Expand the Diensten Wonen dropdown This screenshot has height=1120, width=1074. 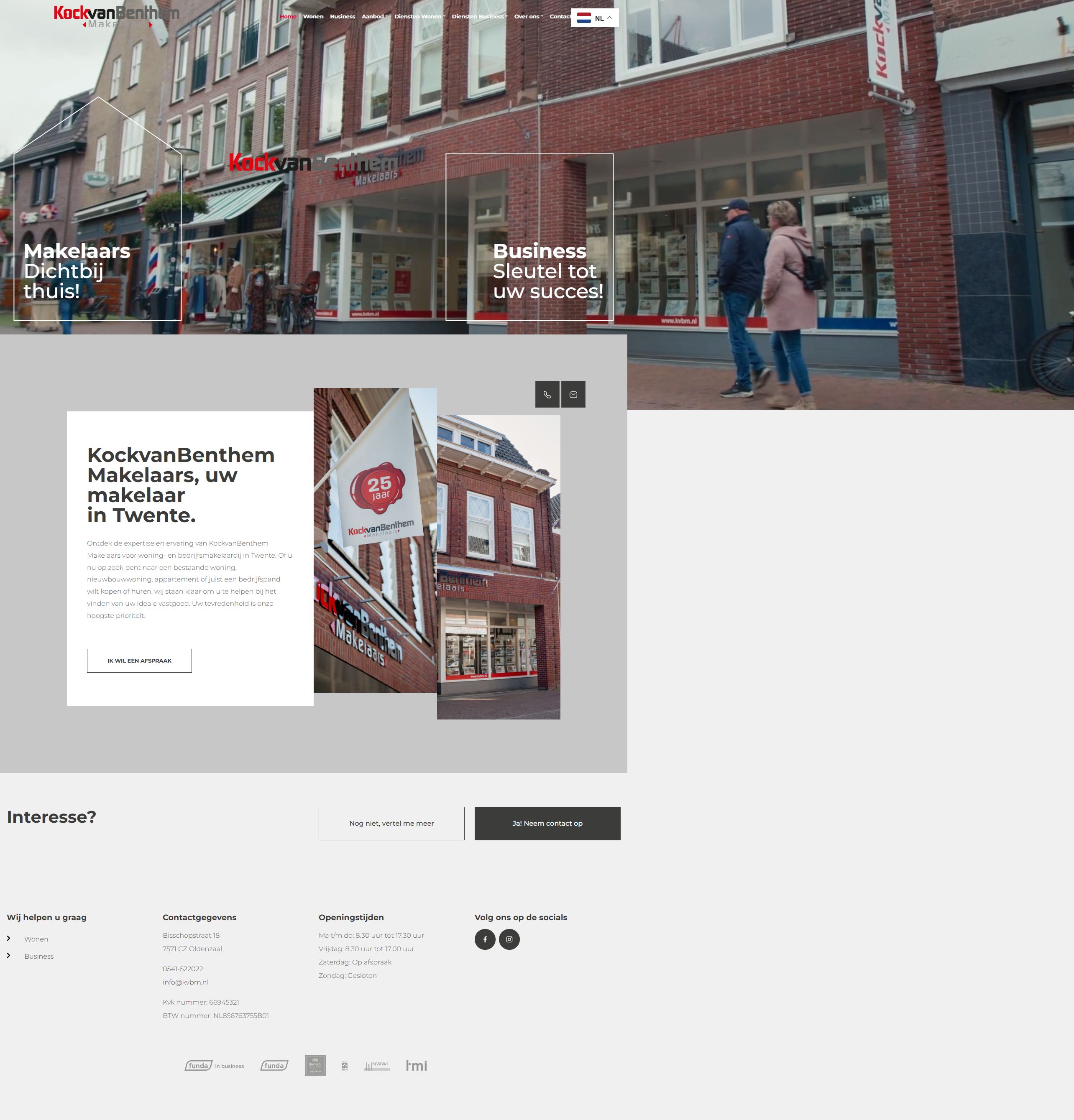[x=419, y=17]
